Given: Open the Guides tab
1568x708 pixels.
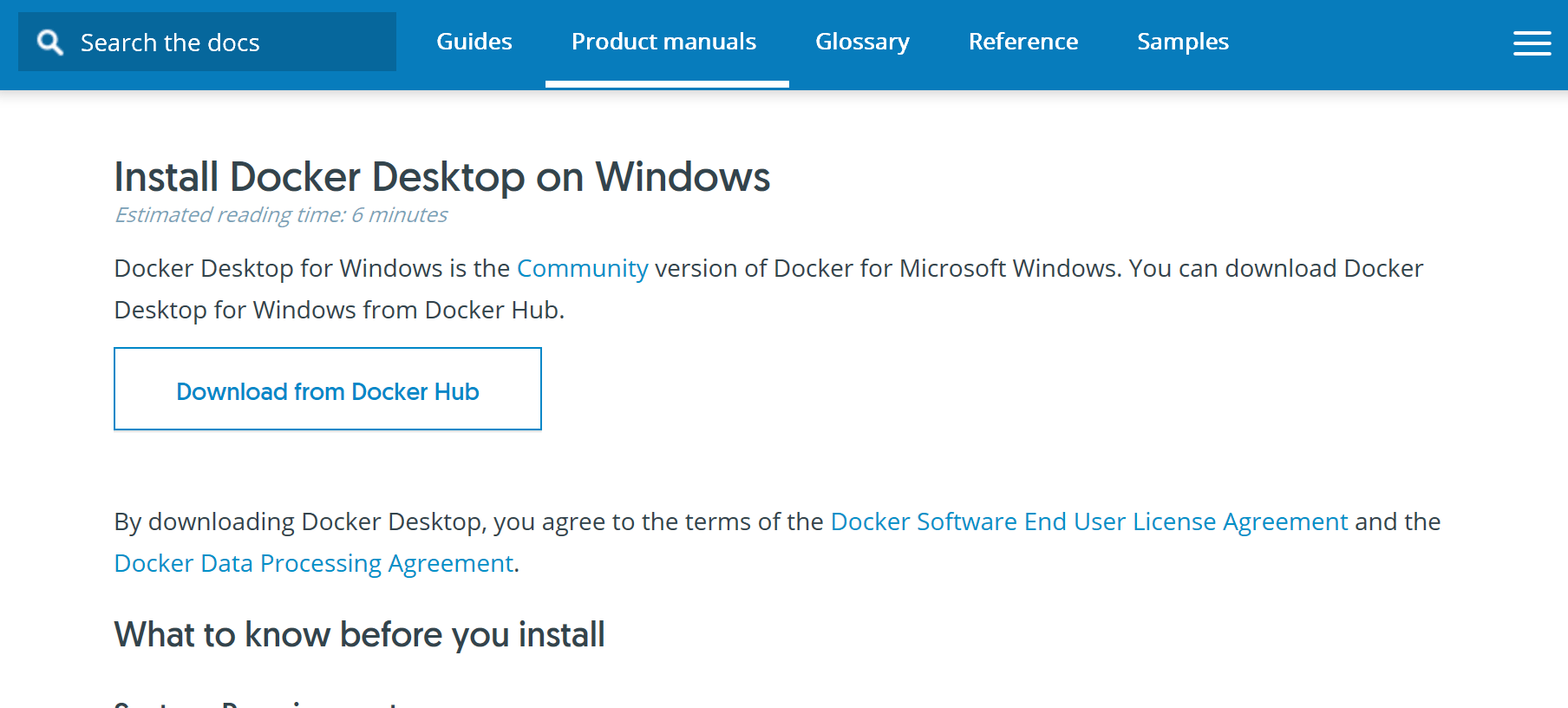Looking at the screenshot, I should (474, 42).
